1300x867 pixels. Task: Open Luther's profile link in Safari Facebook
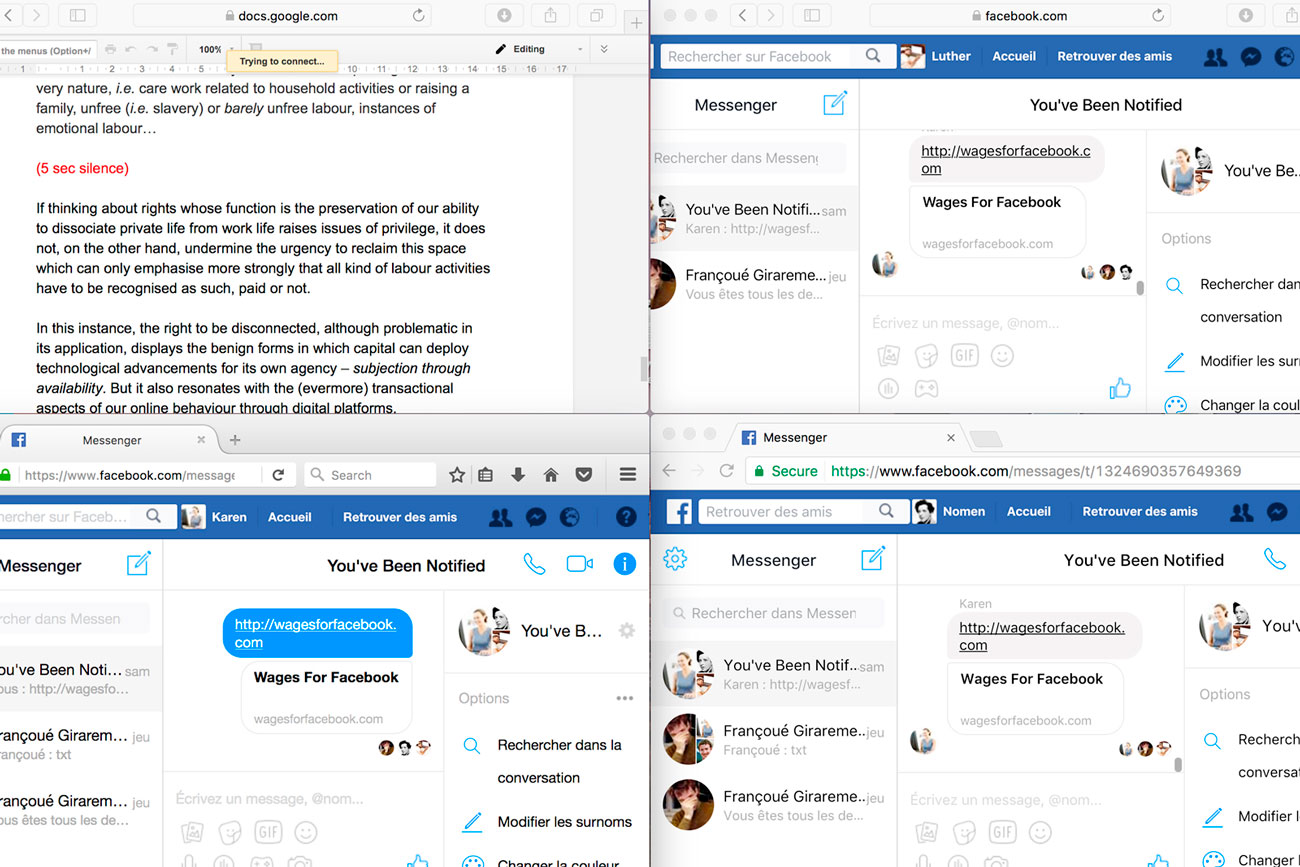pyautogui.click(x=936, y=56)
